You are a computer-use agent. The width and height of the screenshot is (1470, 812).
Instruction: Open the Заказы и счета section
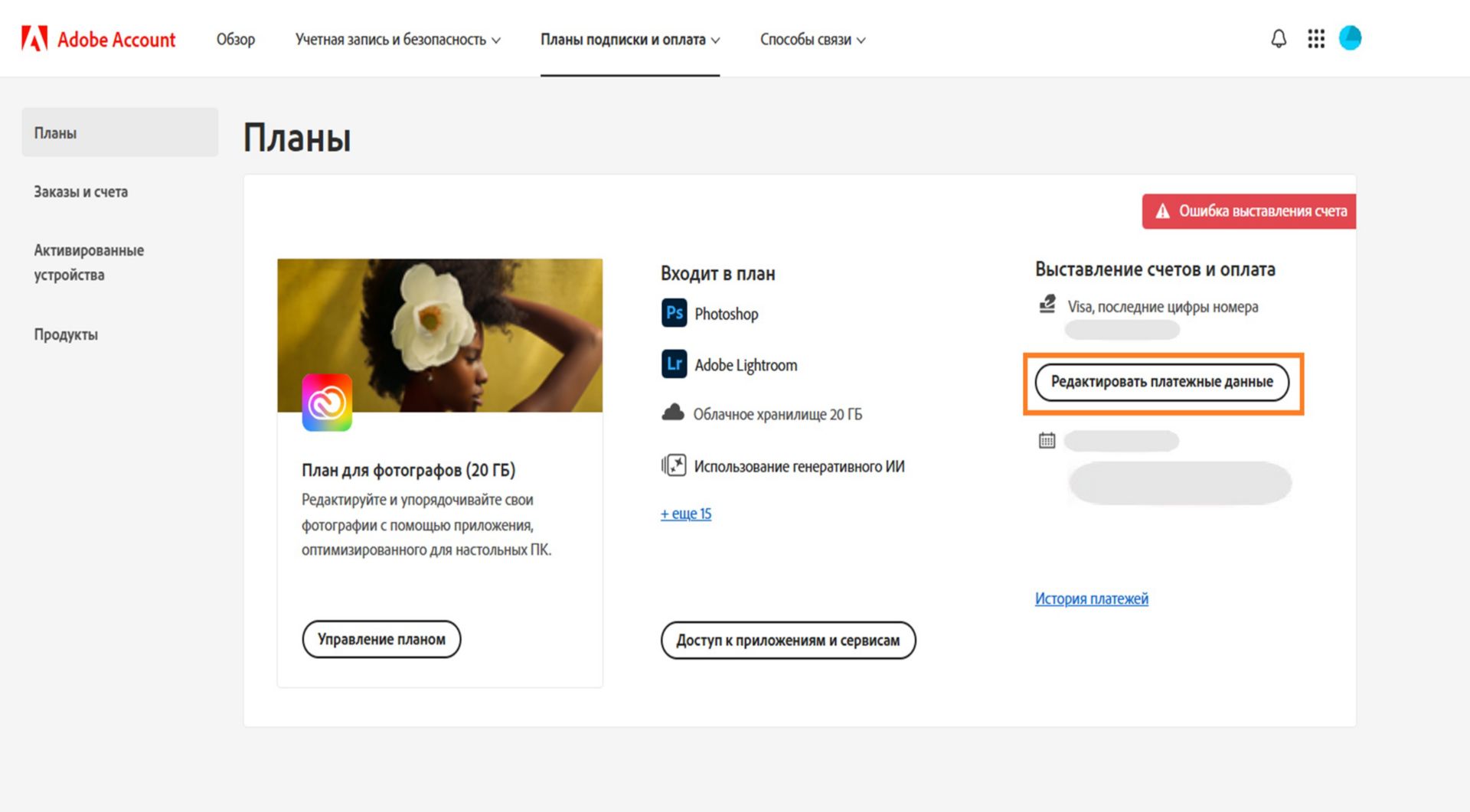pos(80,191)
